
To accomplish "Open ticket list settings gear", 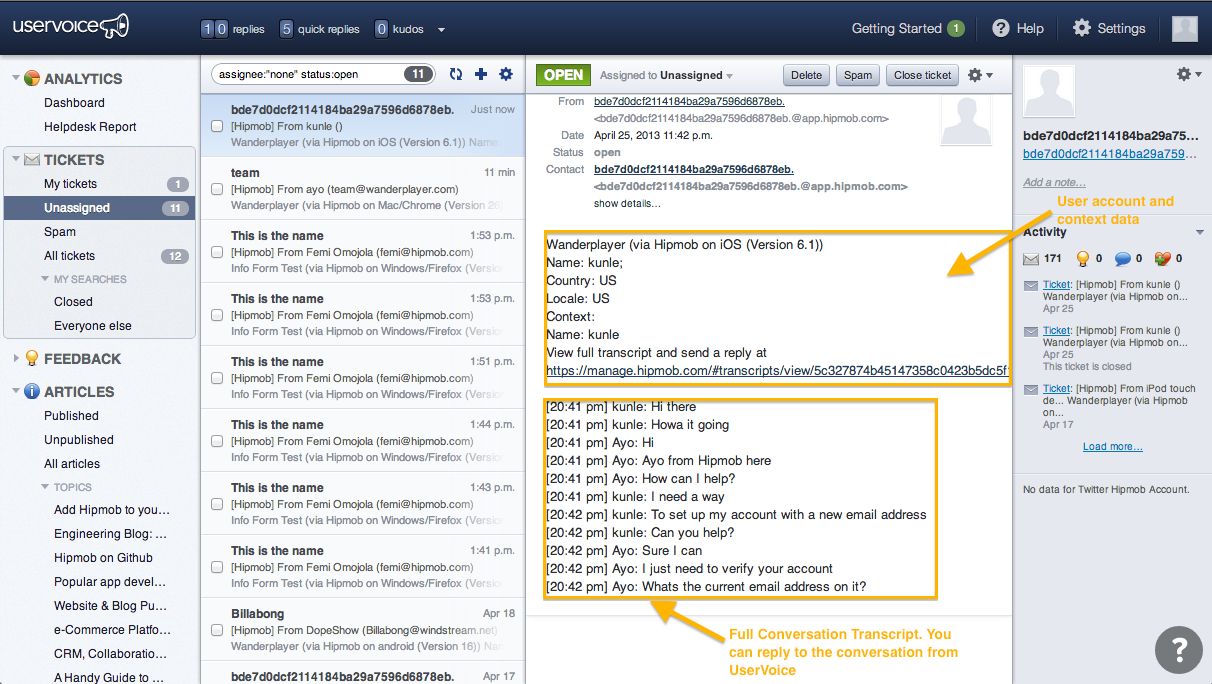I will pos(506,74).
